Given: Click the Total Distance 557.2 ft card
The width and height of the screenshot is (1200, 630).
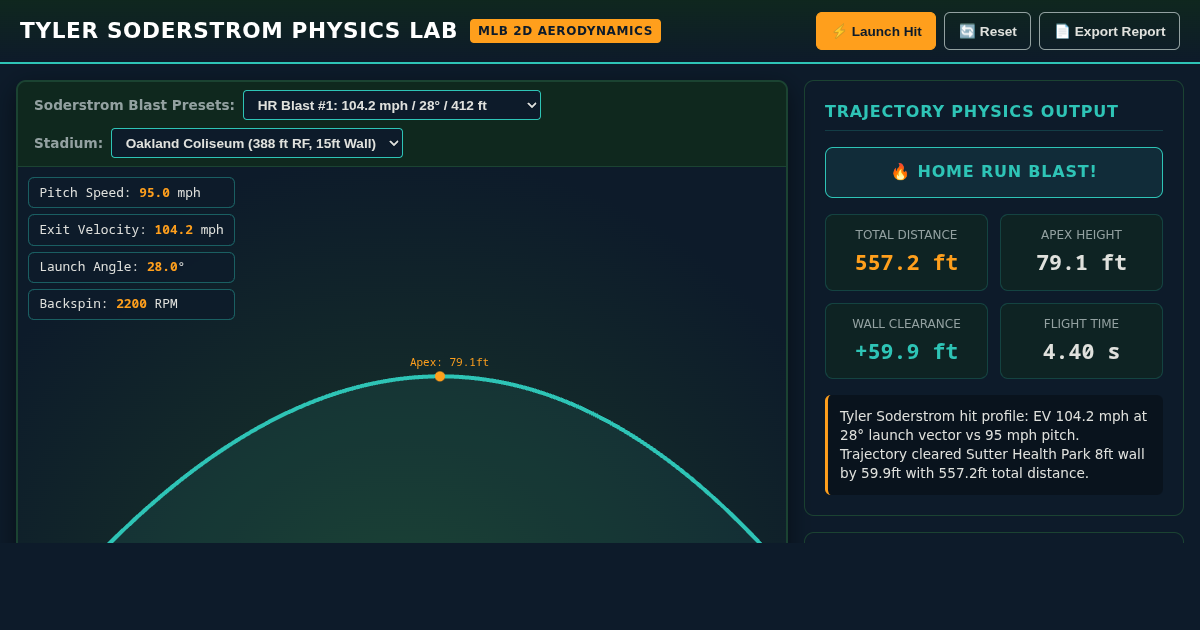Looking at the screenshot, I should point(906,252).
